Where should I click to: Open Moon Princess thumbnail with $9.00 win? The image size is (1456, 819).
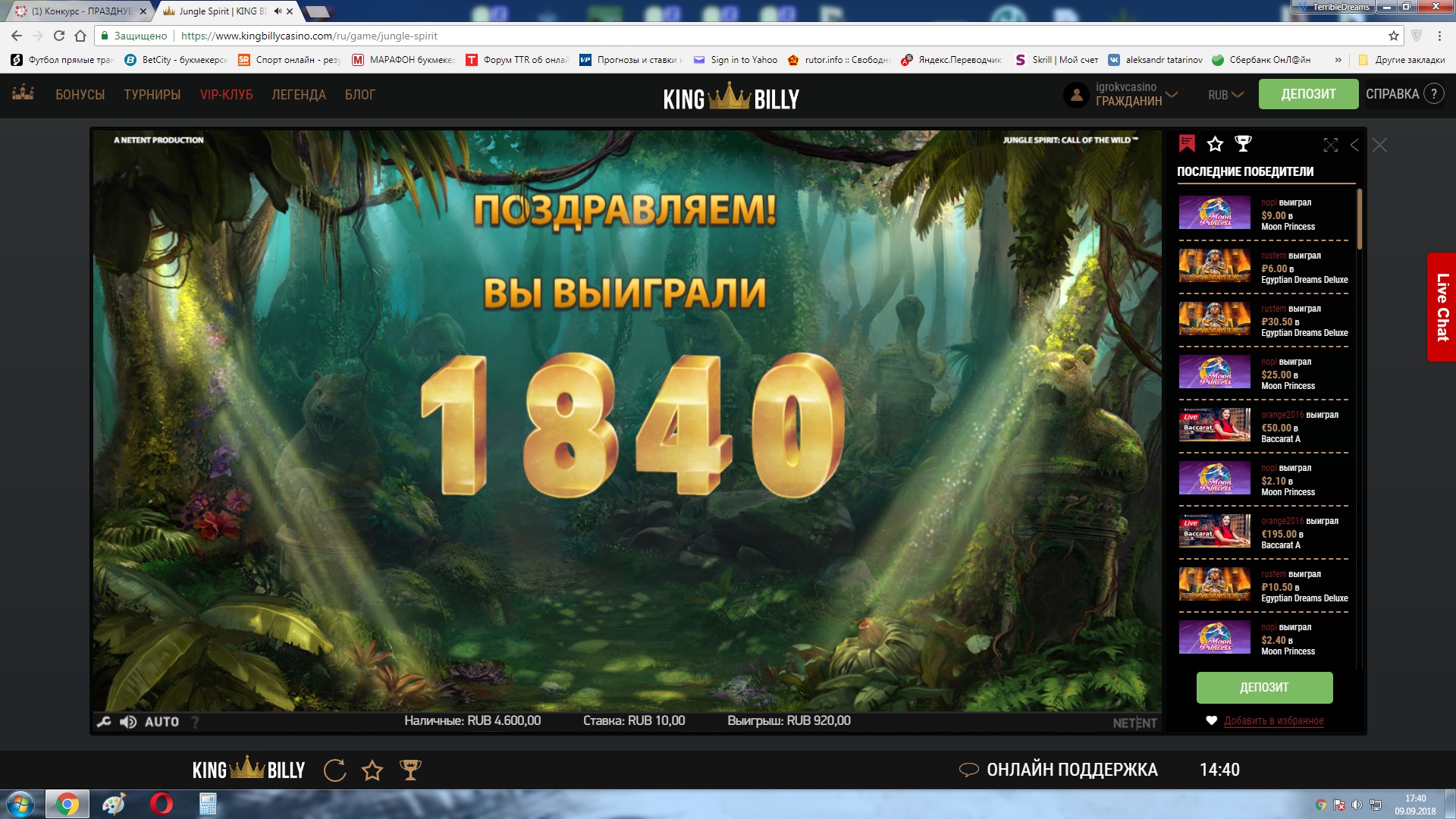coord(1214,213)
